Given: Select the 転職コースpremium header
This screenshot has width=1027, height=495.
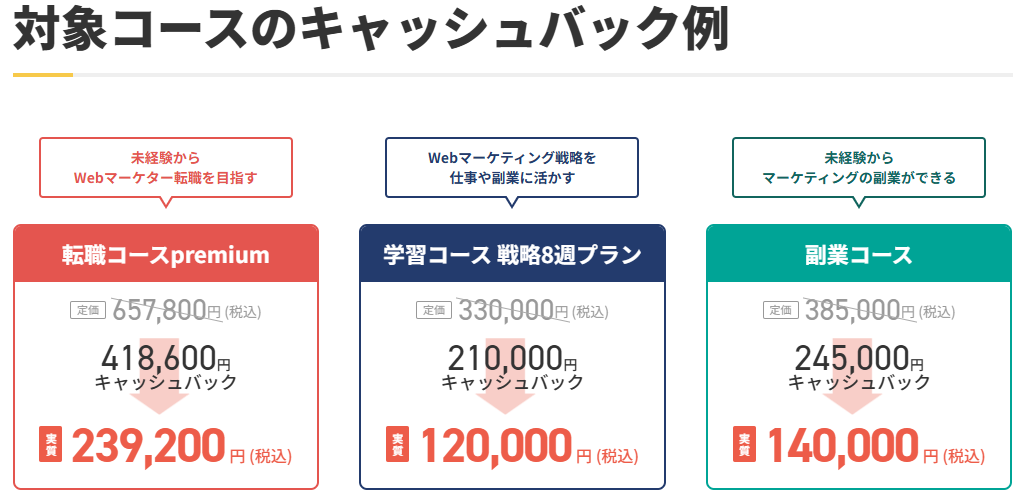Looking at the screenshot, I should tap(166, 254).
